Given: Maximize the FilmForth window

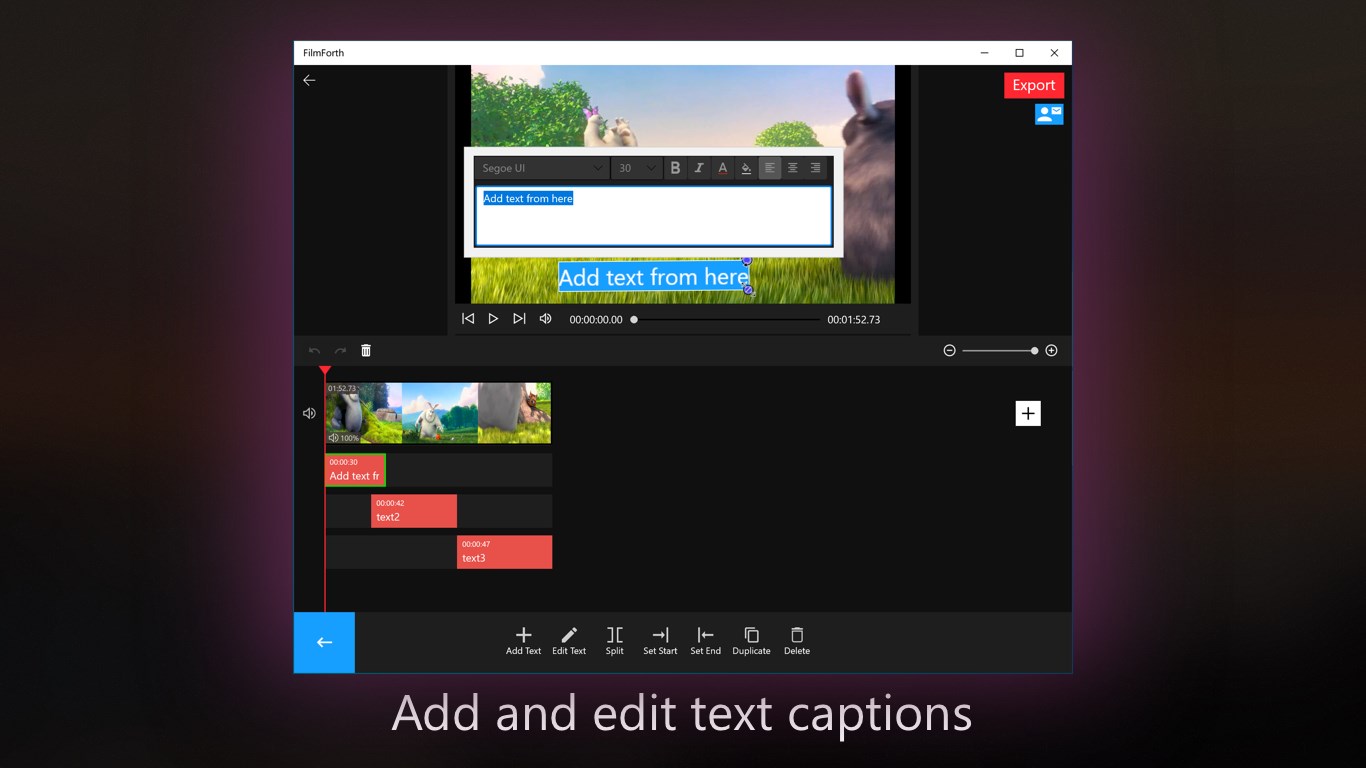Looking at the screenshot, I should pyautogui.click(x=1019, y=53).
